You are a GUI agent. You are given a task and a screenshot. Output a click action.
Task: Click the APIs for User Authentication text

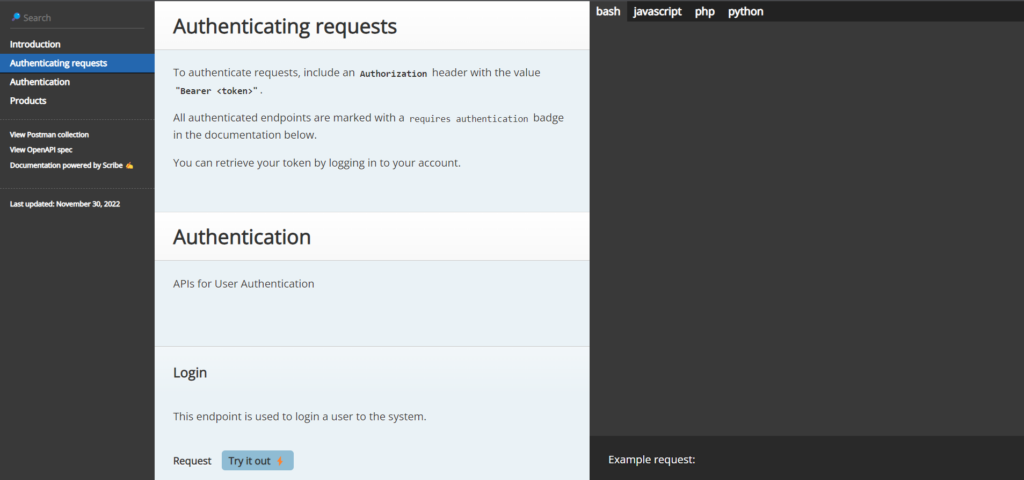click(x=244, y=284)
